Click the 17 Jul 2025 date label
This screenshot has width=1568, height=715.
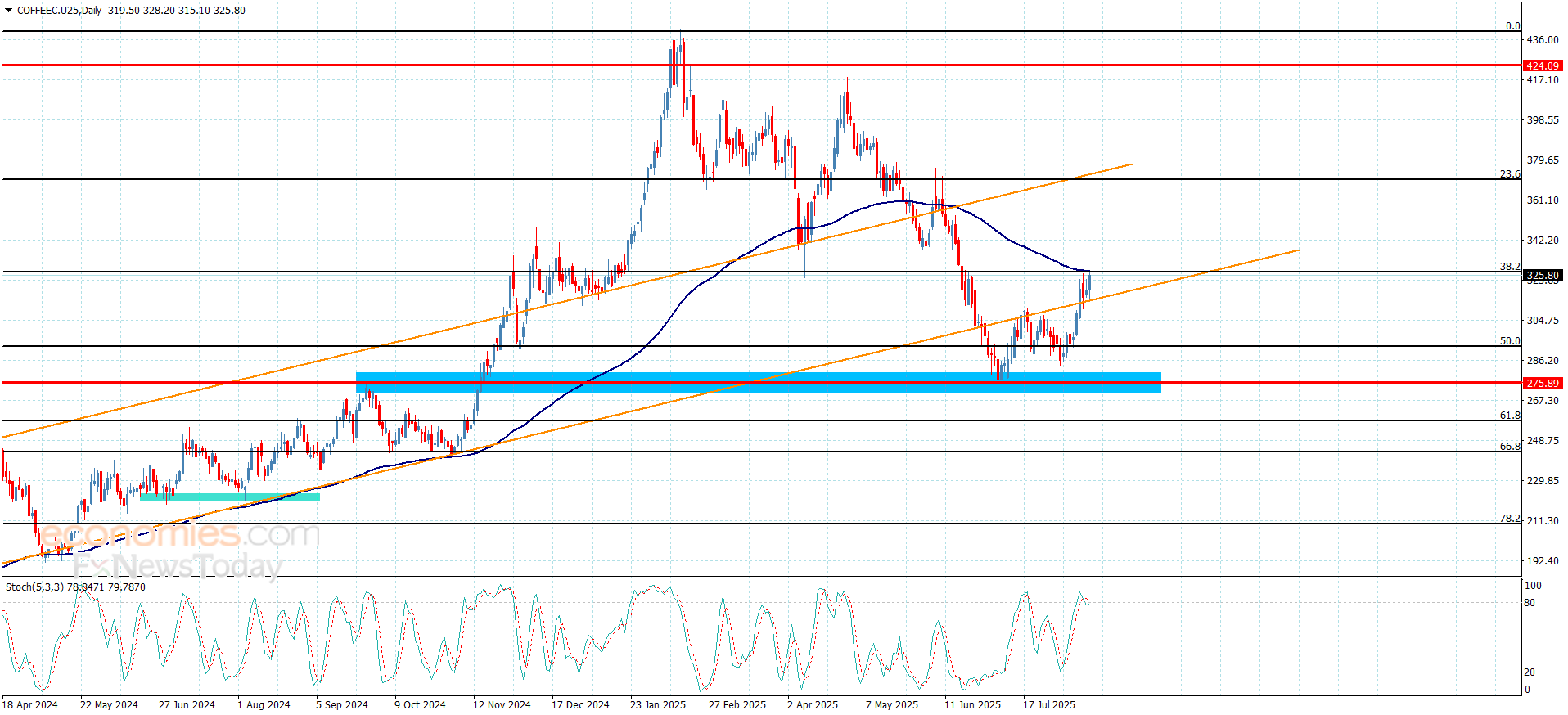[x=1049, y=705]
